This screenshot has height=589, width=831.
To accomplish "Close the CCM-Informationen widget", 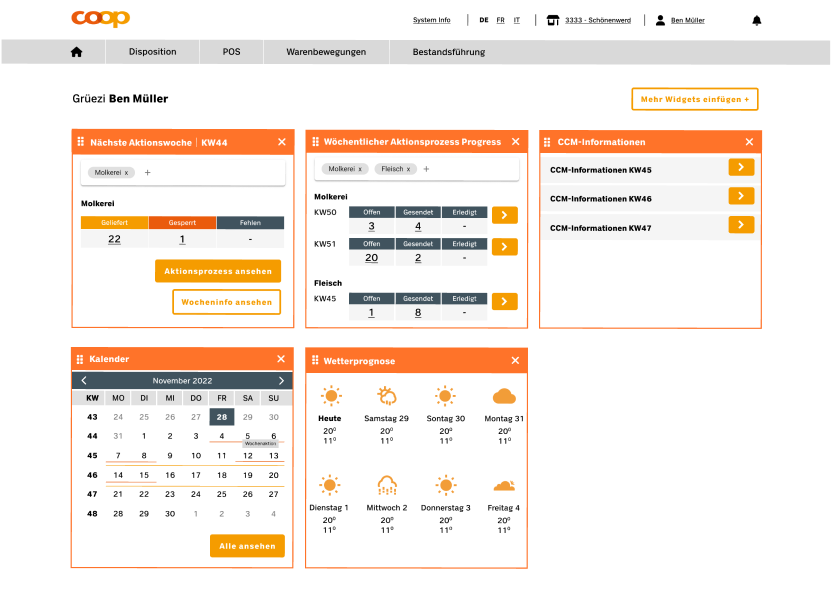I will point(749,142).
